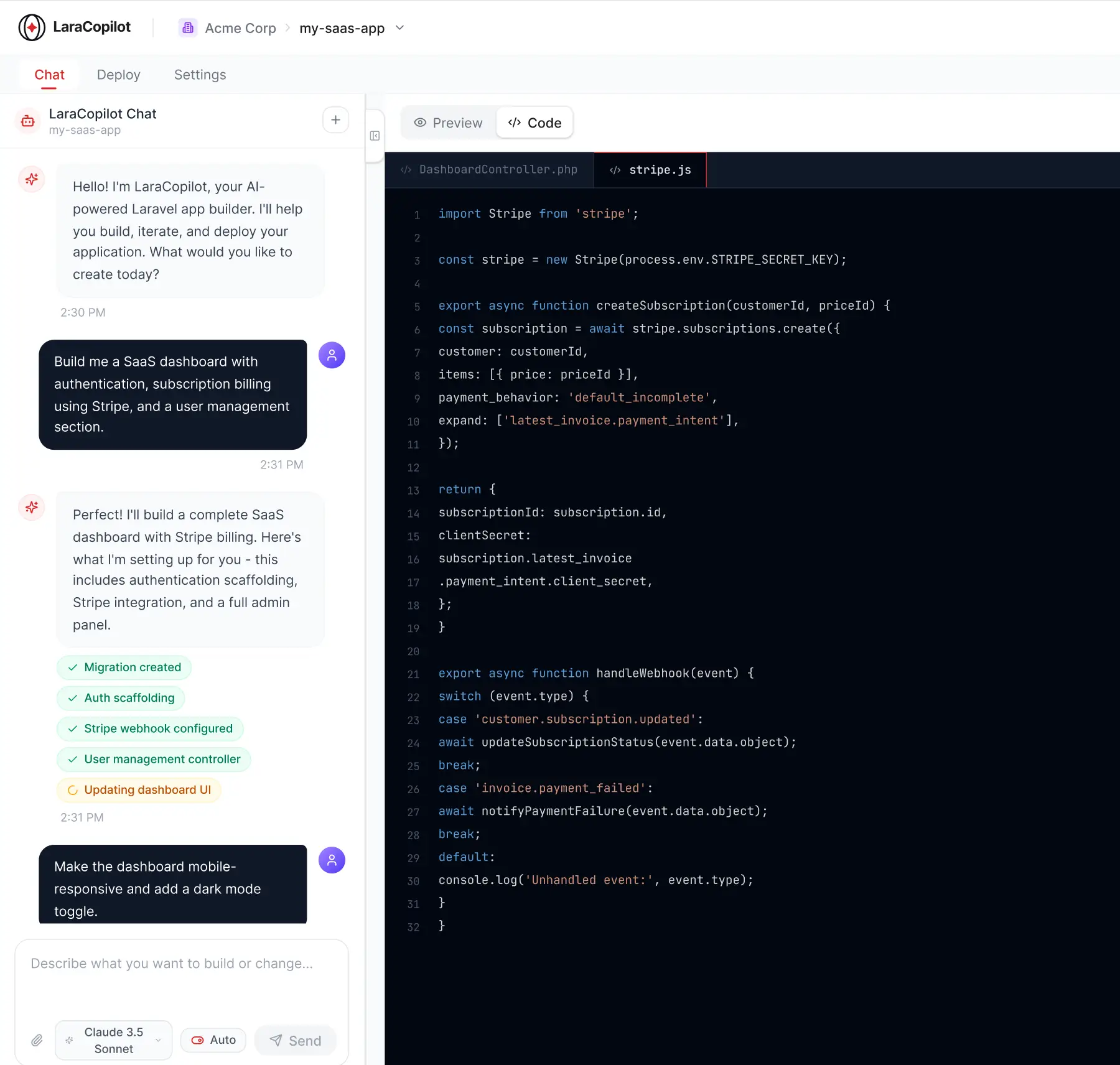Click the checkmark icon on Migration created
This screenshot has width=1120, height=1065.
73,667
